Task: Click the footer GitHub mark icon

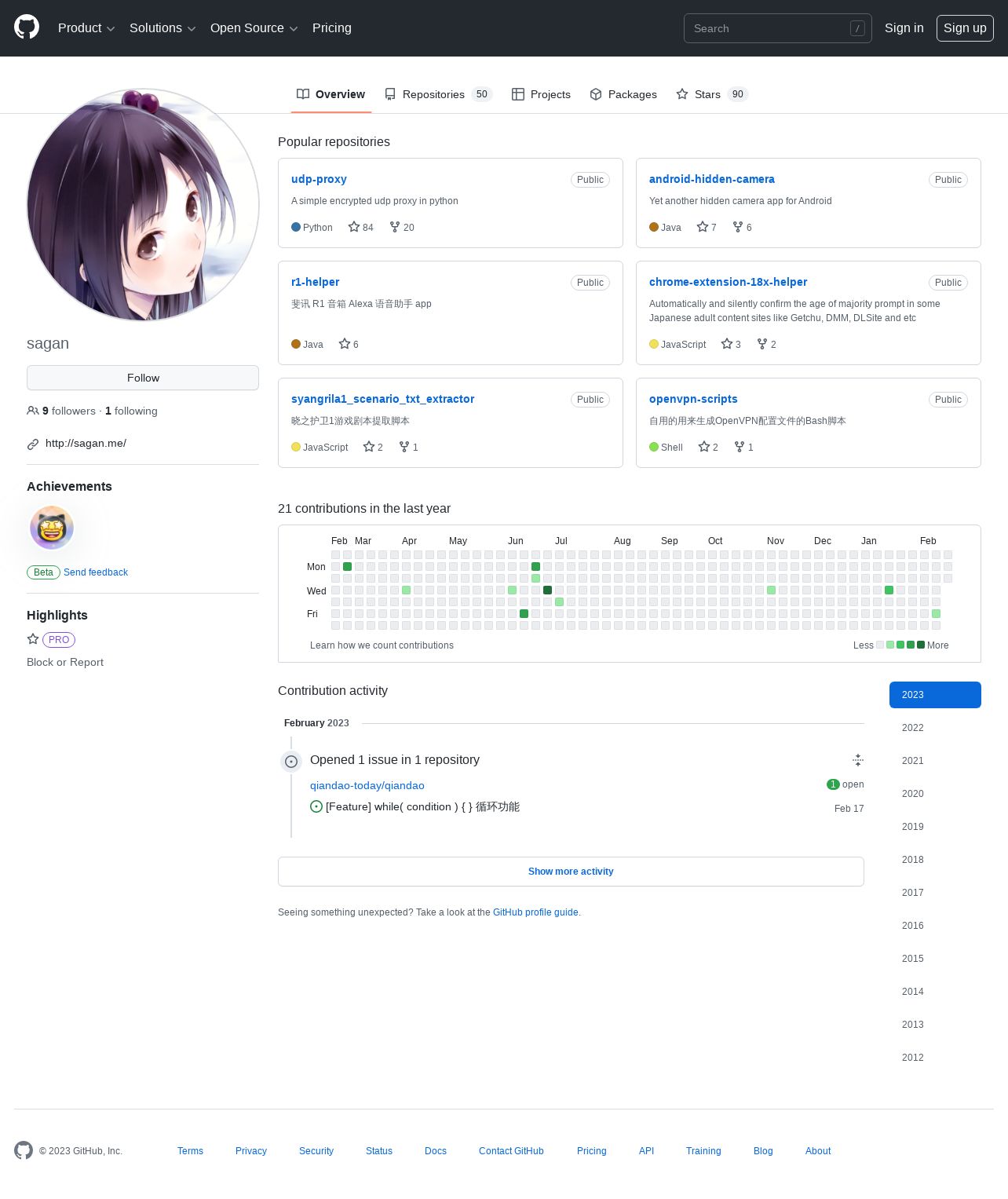Action: [24, 1150]
